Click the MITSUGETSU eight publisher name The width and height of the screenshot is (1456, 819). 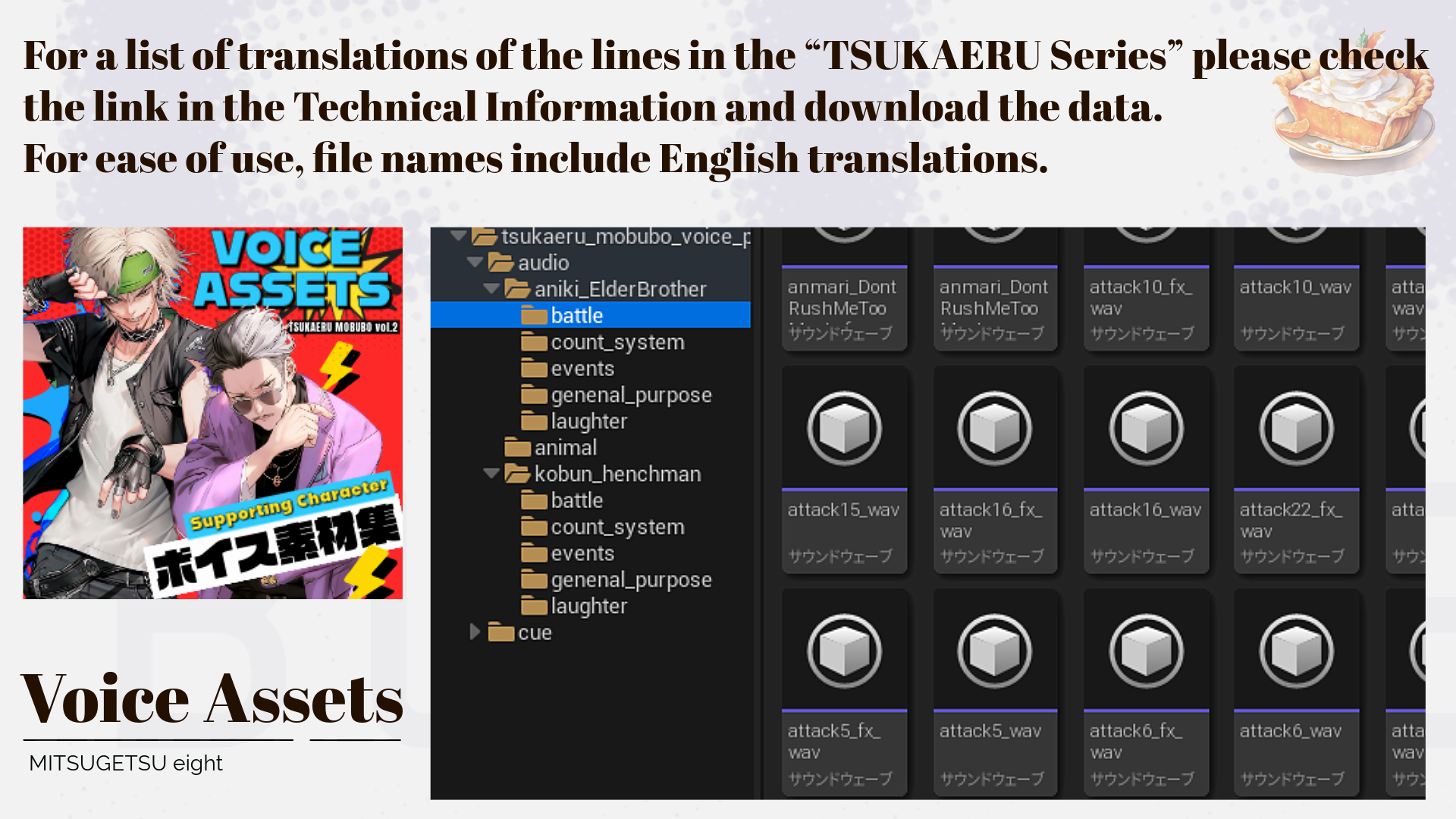(x=126, y=763)
